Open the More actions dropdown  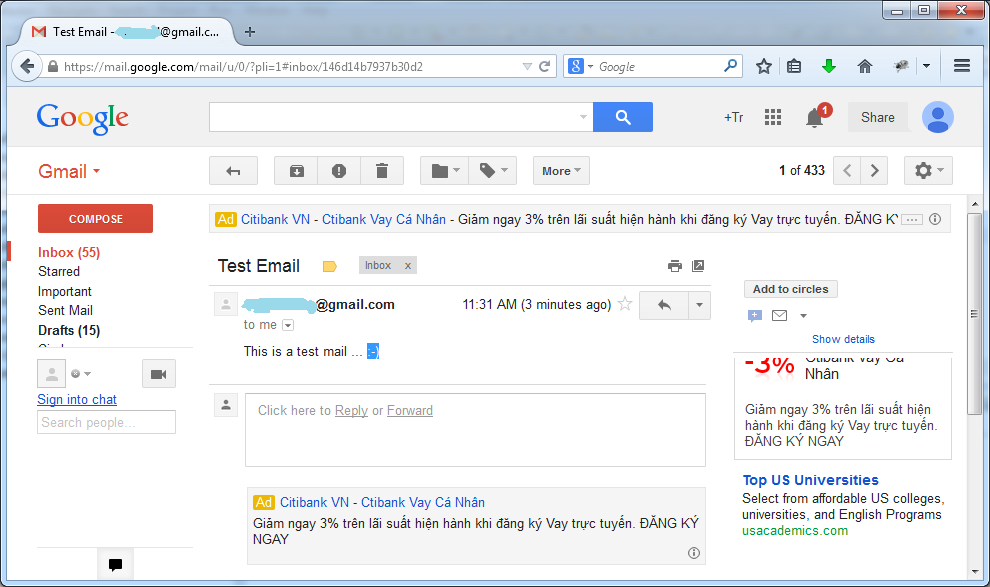pyautogui.click(x=561, y=170)
